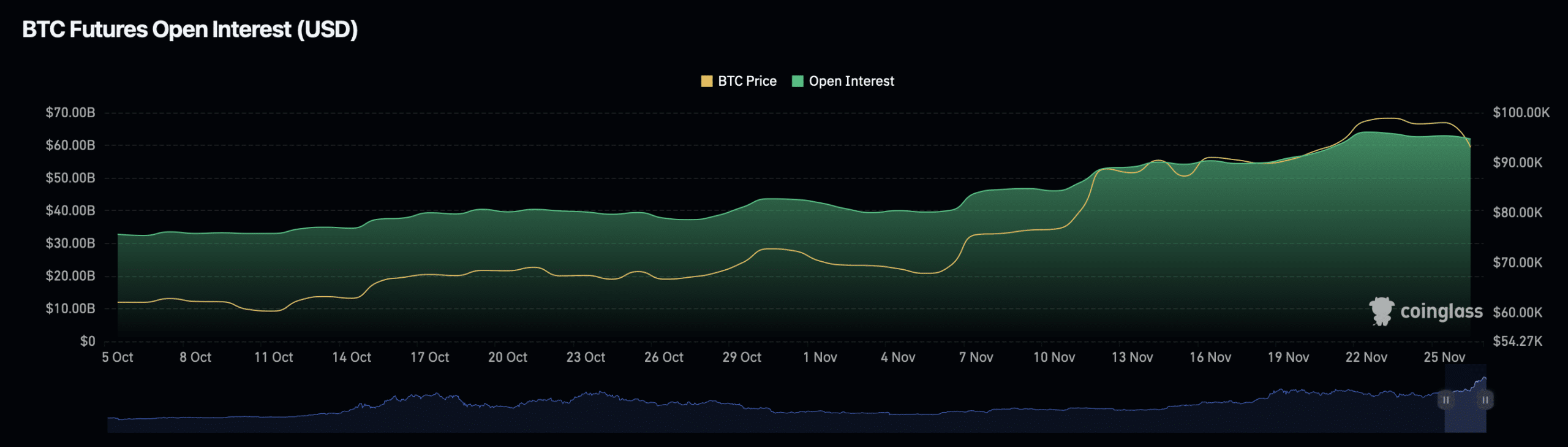The height and width of the screenshot is (447, 1568).
Task: Click the yellow BTC Price legend swatch
Action: (707, 81)
